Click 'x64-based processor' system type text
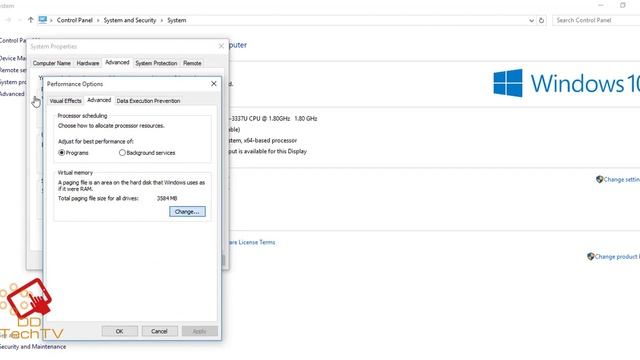 click(x=270, y=140)
